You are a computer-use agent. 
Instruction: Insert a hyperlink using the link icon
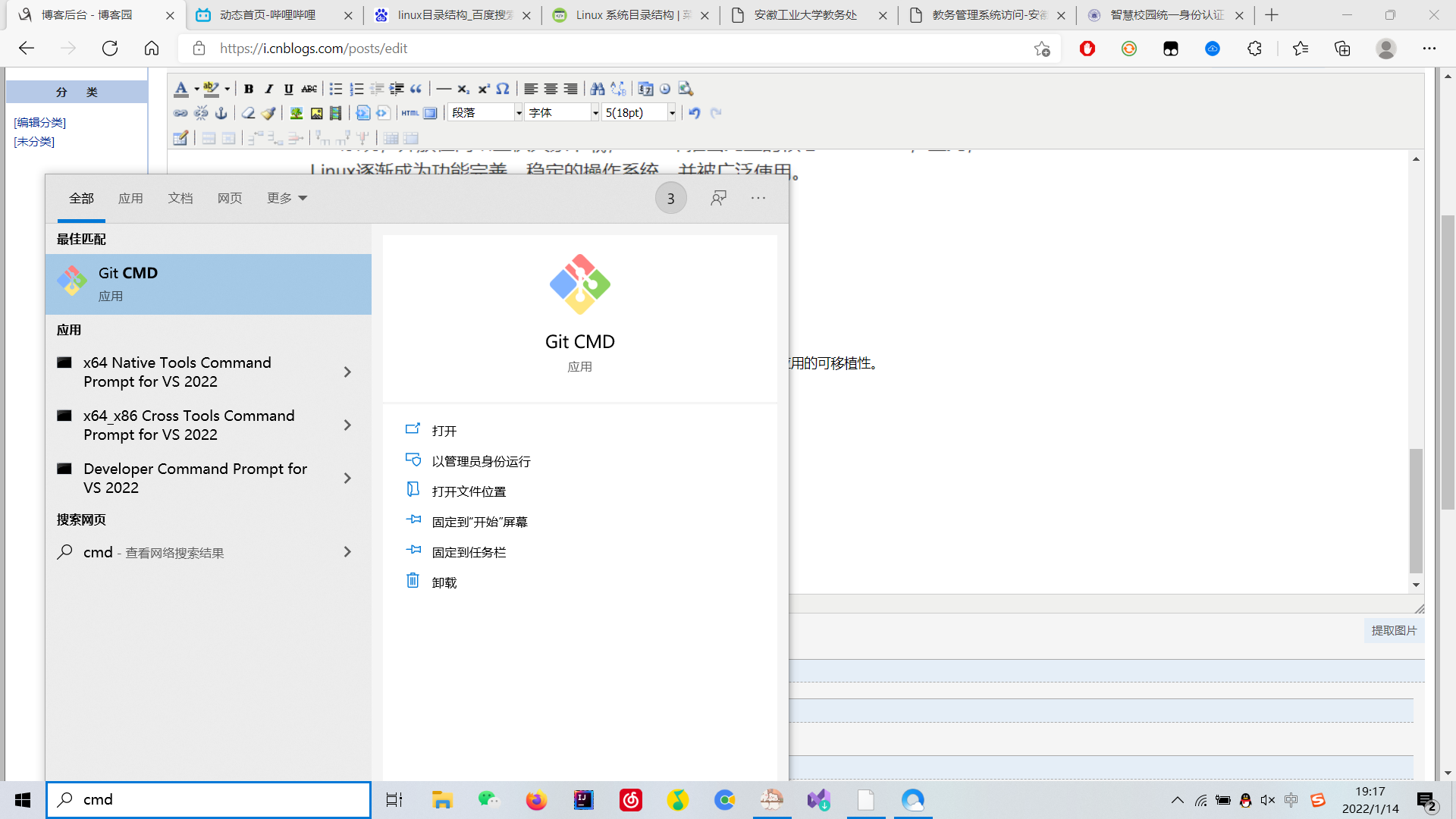[180, 113]
